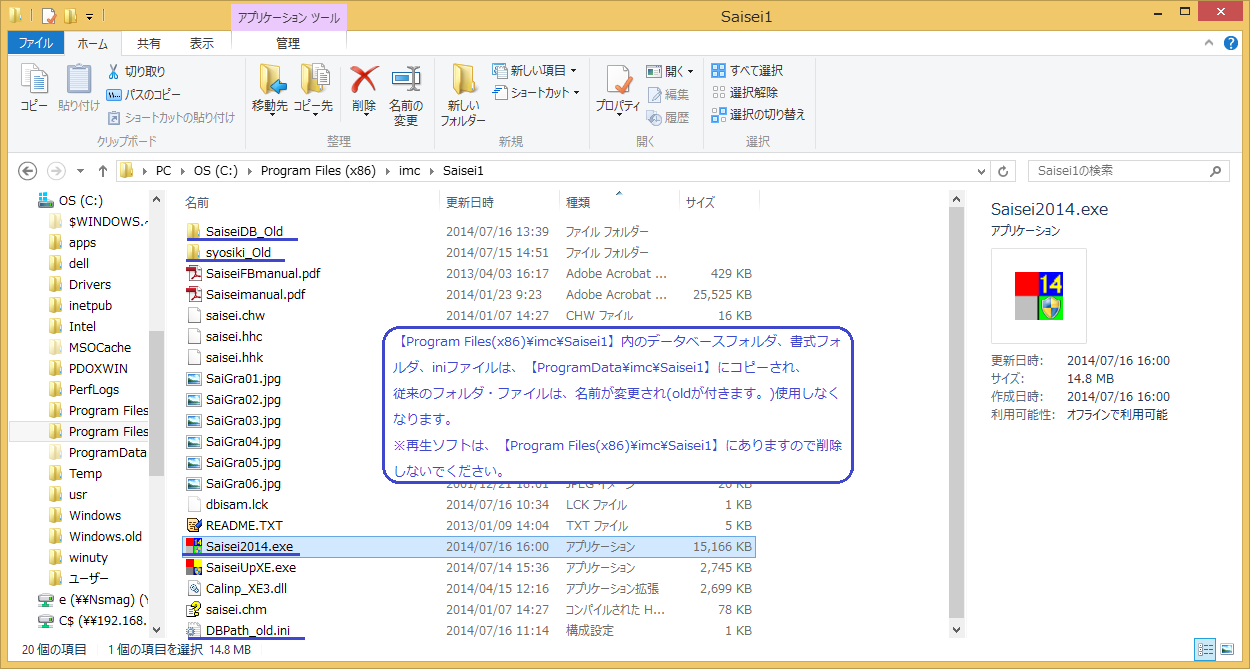Click the Paste (貼り付け) ribbon icon
The image size is (1250, 669).
pyautogui.click(x=79, y=86)
